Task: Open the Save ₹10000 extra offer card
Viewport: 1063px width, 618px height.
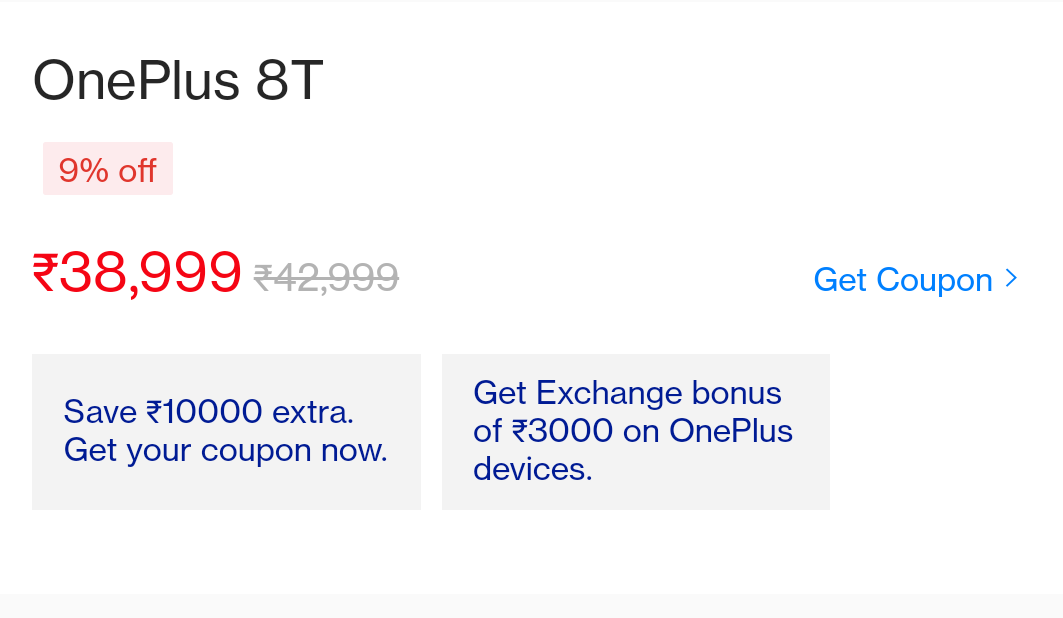Action: point(226,432)
